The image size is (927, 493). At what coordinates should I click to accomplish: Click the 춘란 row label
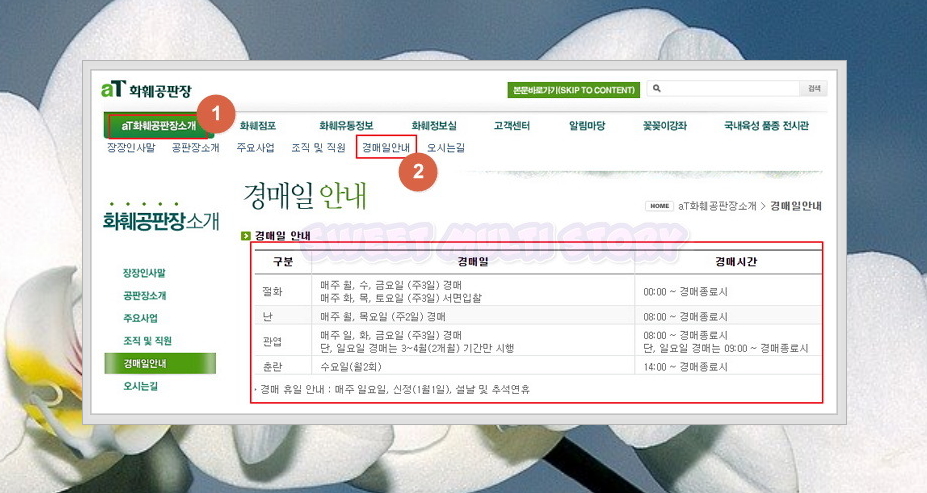click(273, 367)
